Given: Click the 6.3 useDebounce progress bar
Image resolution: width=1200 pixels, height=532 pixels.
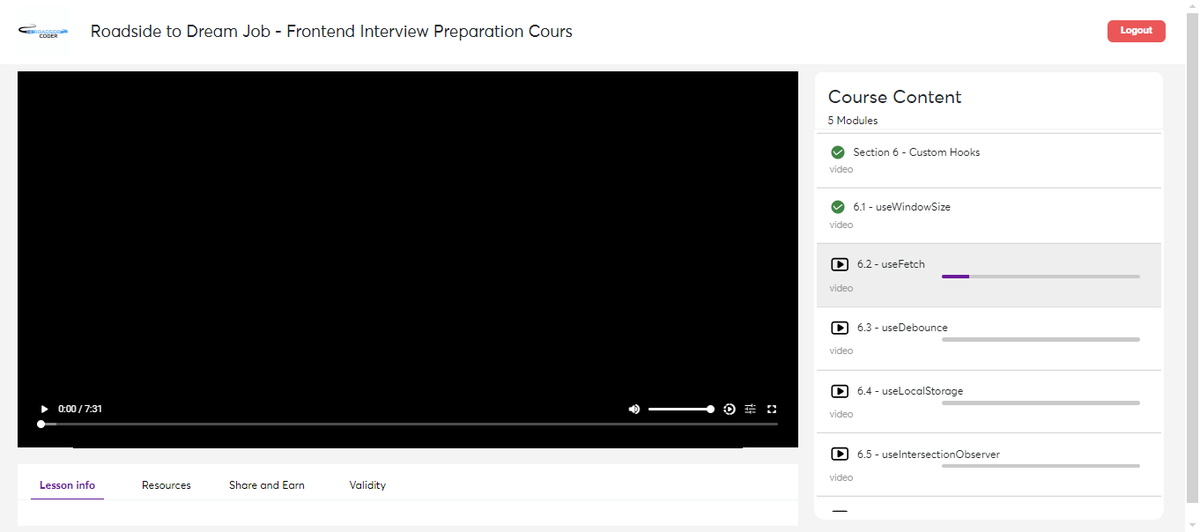Looking at the screenshot, I should [x=1041, y=339].
